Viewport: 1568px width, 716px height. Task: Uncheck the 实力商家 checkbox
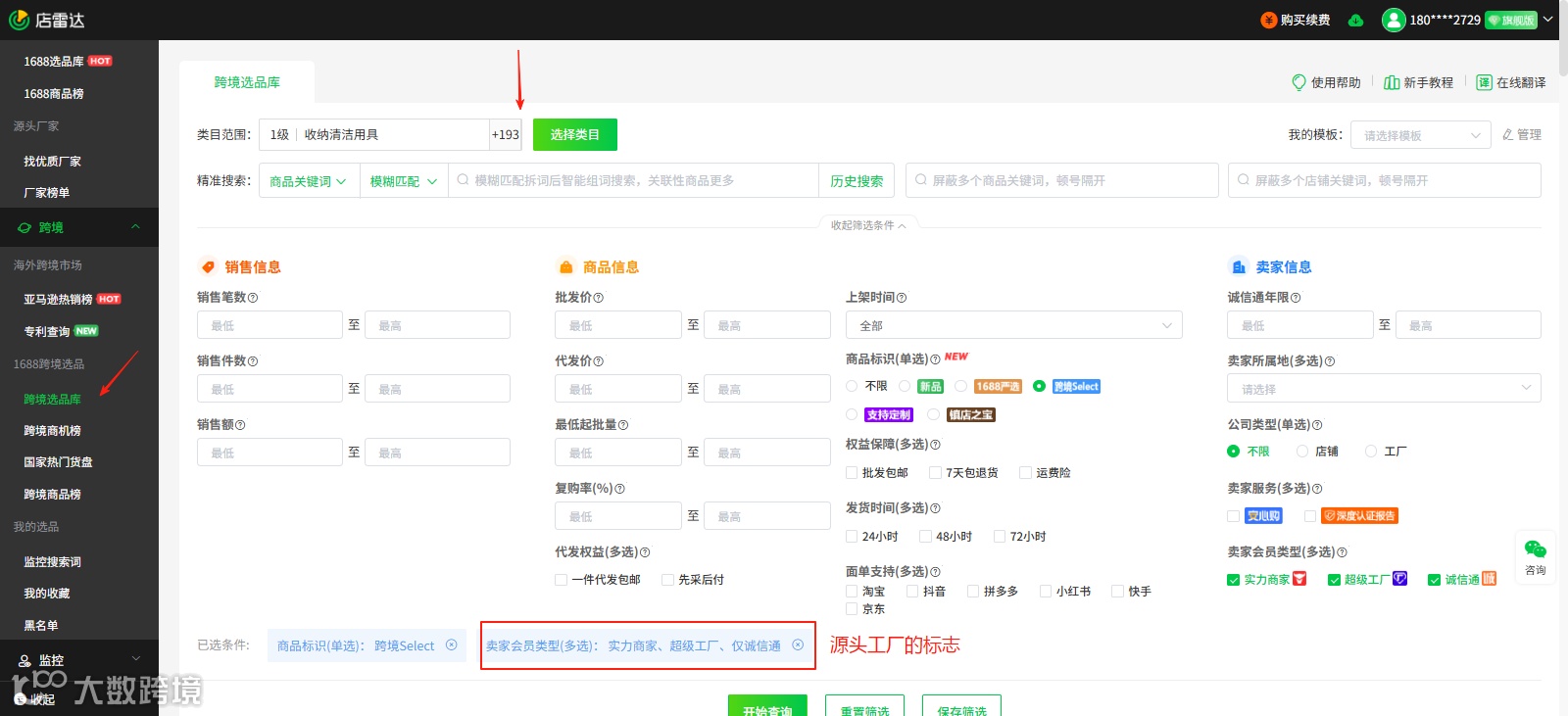click(1234, 580)
